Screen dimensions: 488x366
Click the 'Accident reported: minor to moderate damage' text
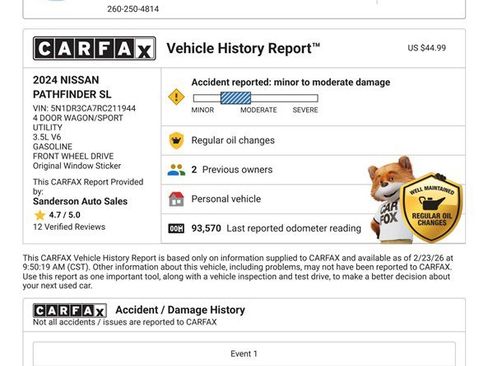tap(291, 82)
